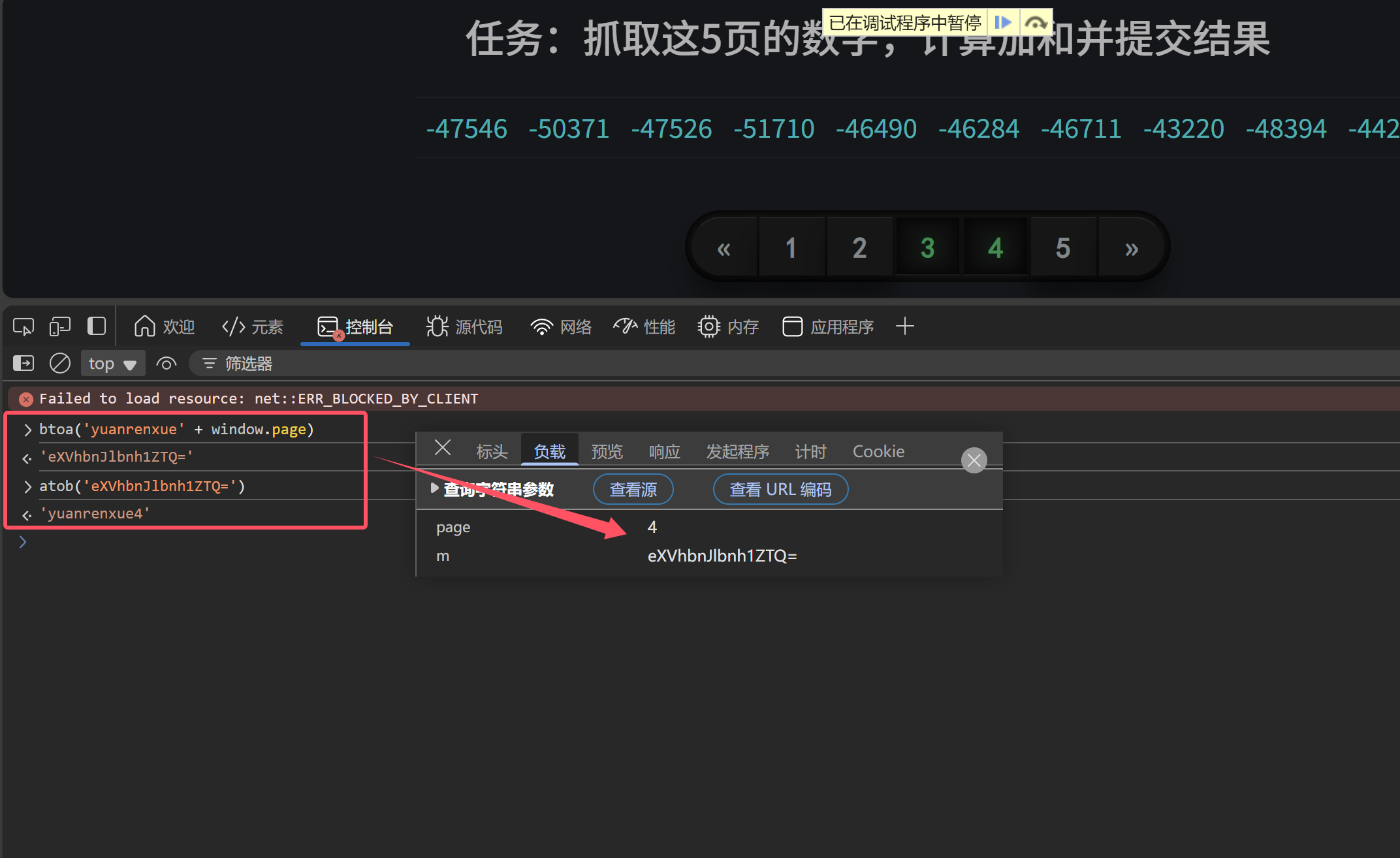
Task: Add more tools with plus icon
Action: click(x=904, y=326)
